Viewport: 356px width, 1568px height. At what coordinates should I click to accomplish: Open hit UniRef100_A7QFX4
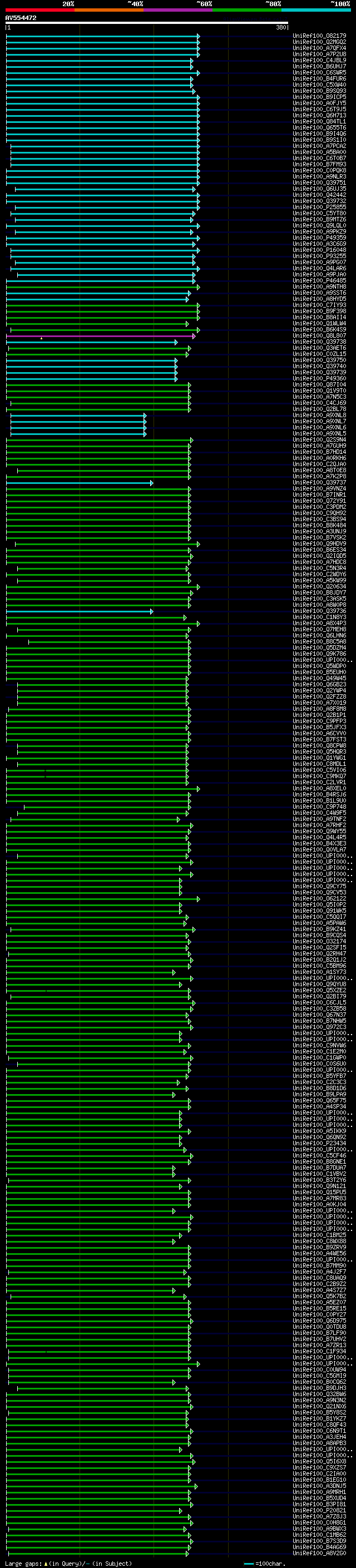click(x=319, y=48)
